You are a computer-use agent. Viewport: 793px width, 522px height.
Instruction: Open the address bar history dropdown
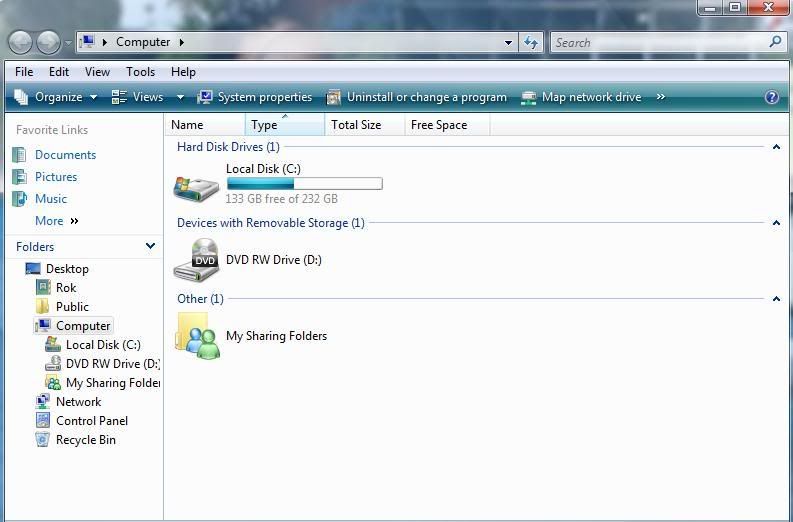click(508, 43)
